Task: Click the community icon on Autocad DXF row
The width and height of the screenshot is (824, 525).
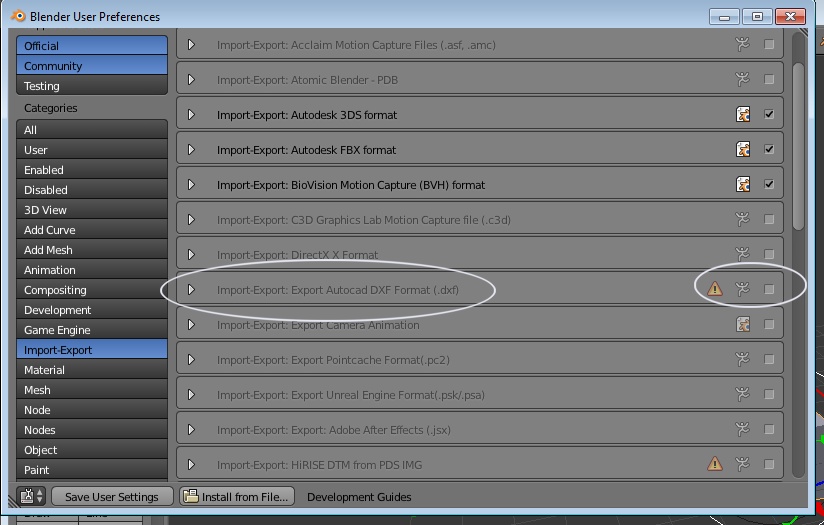Action: pyautogui.click(x=743, y=289)
